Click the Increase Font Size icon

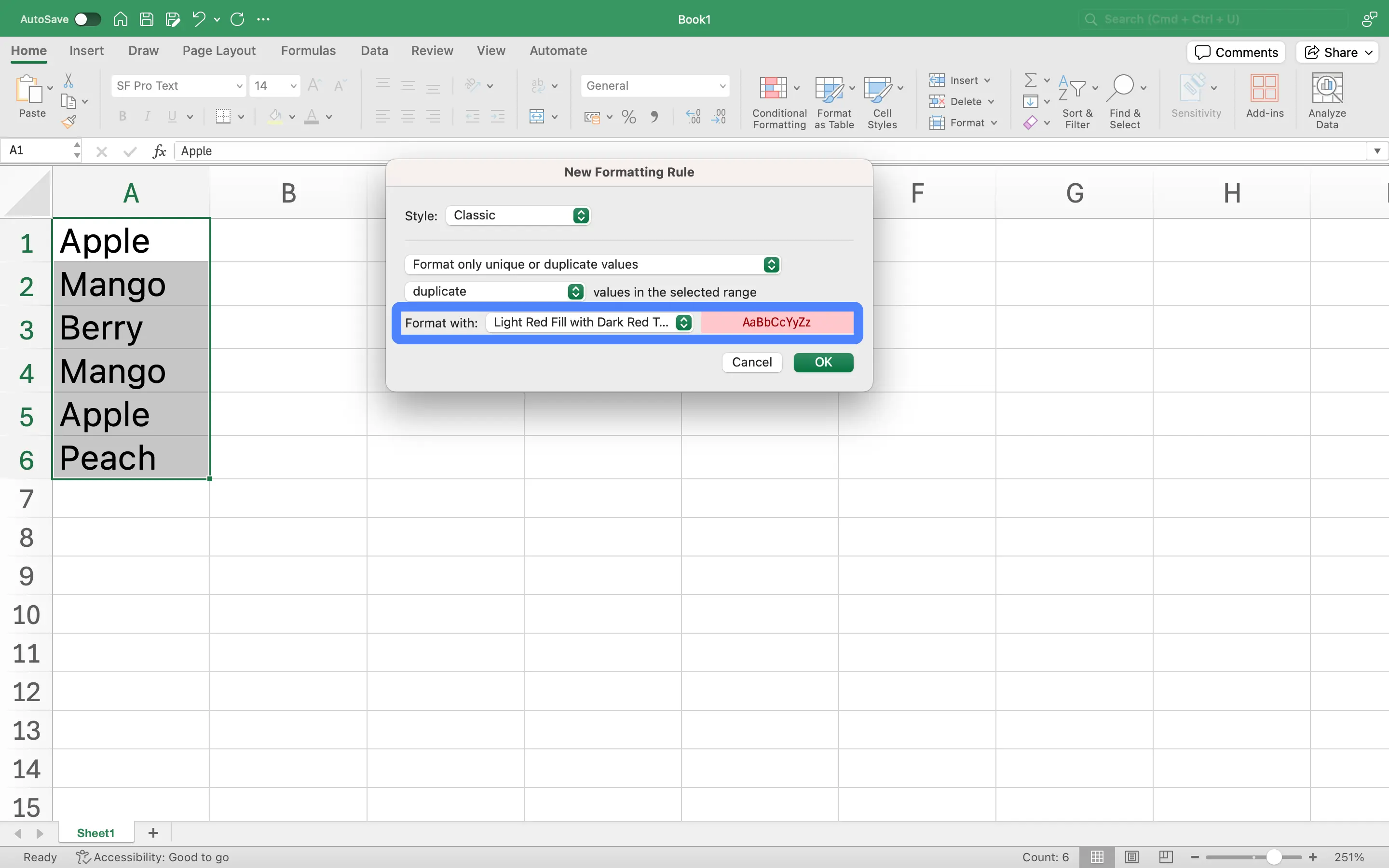coord(314,85)
